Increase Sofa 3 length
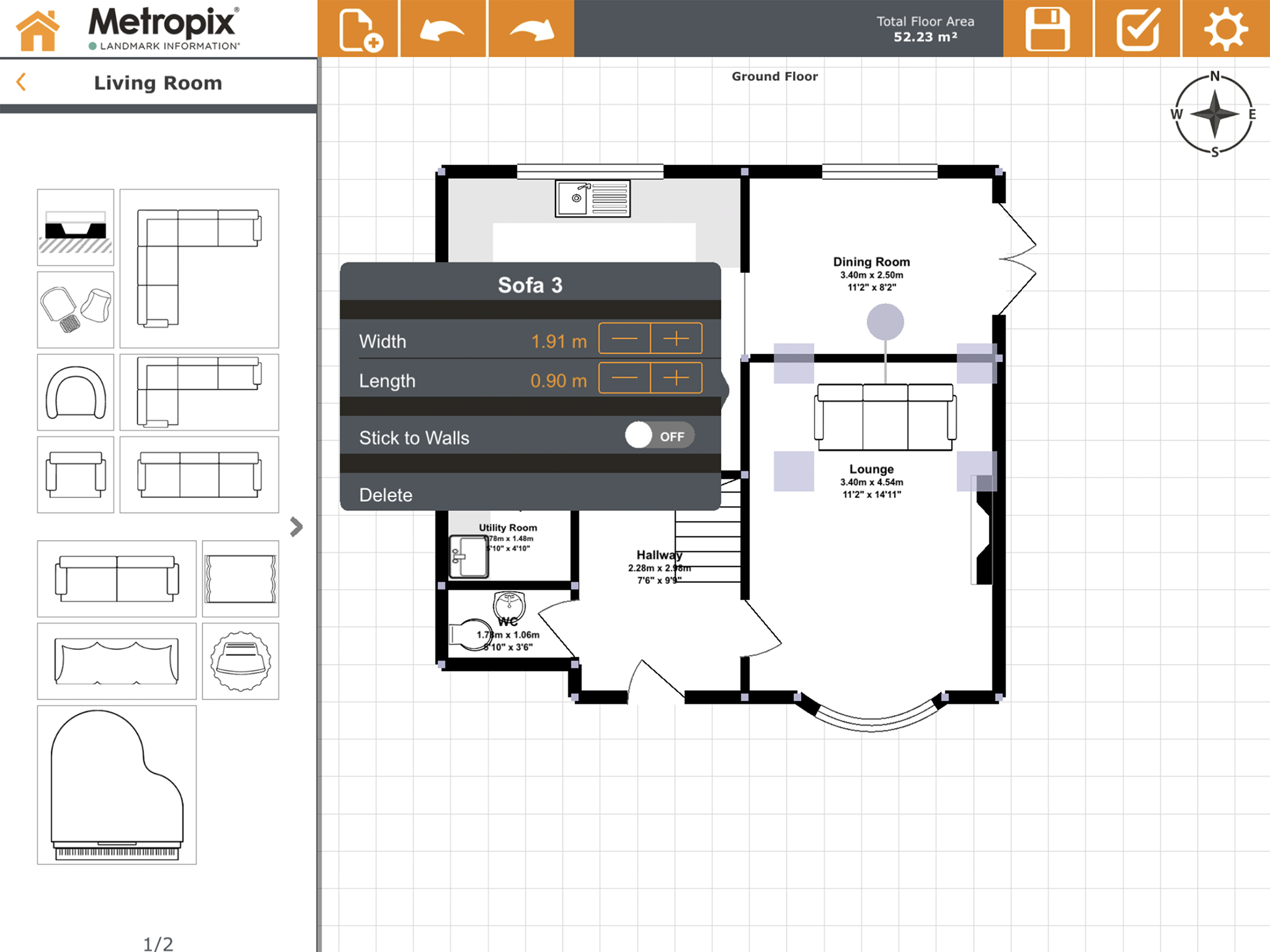This screenshot has width=1270, height=952. (x=676, y=377)
